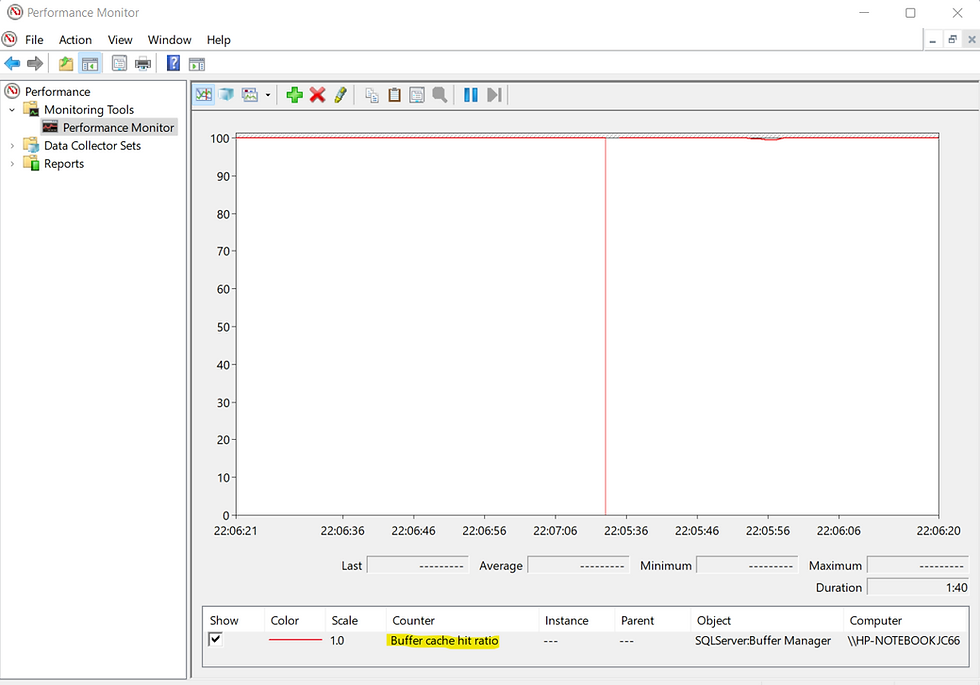Click the Duration field showing 1:40
Screen dimensions: 980x685
pos(918,587)
